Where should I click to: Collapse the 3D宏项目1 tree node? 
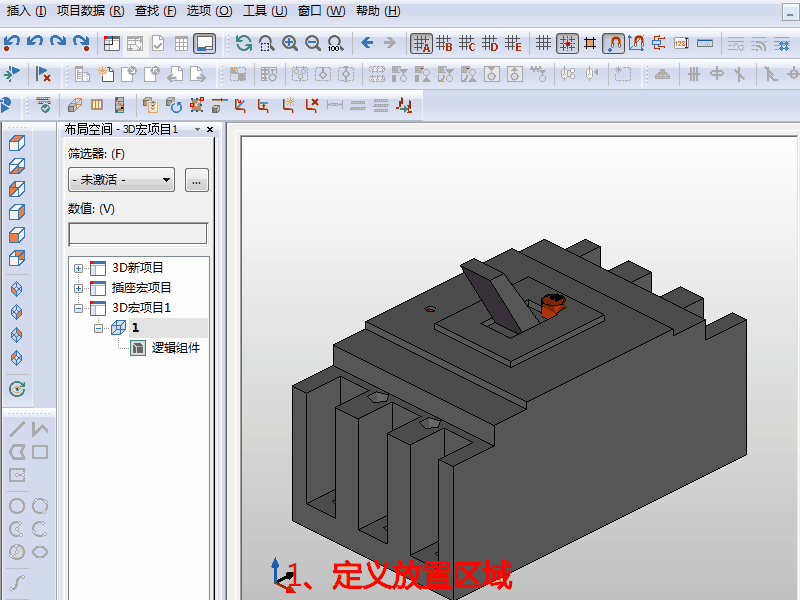[x=79, y=308]
